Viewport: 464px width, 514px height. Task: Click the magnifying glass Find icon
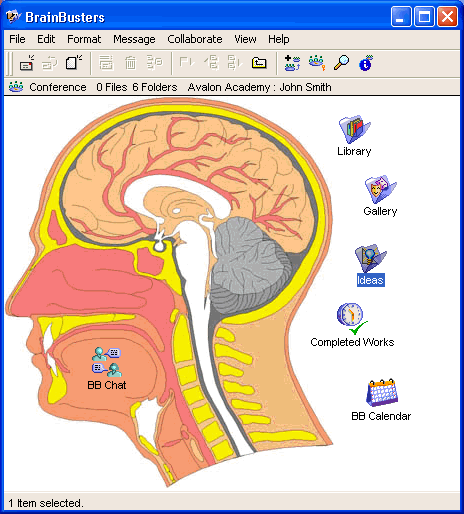(x=341, y=62)
